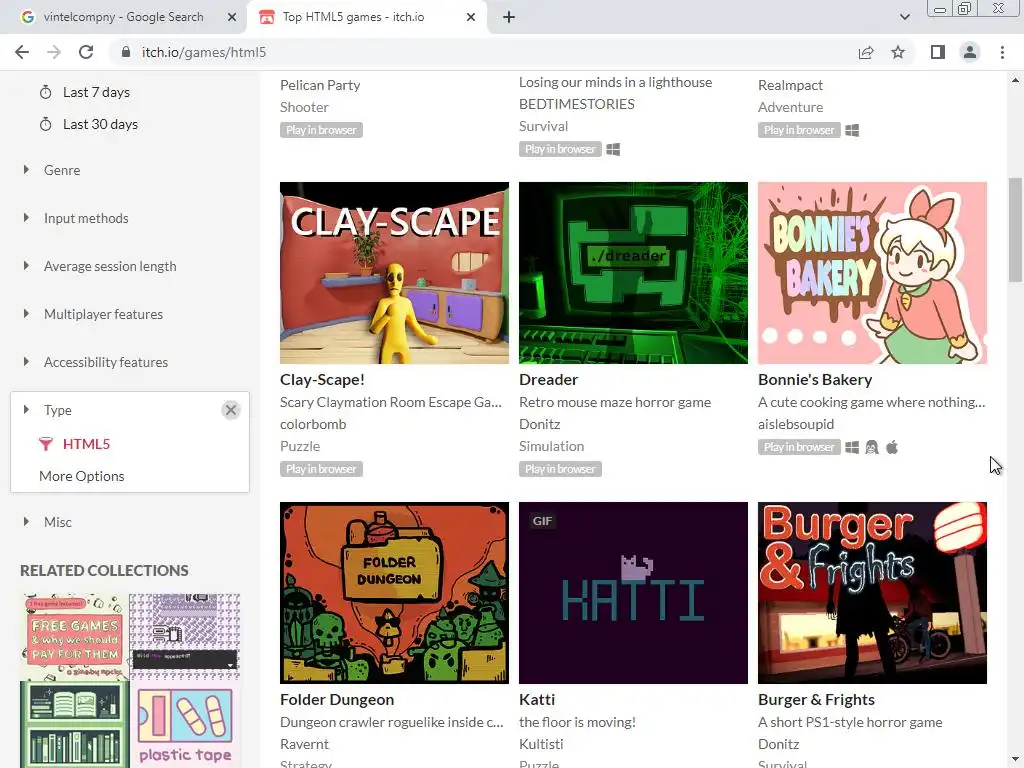The image size is (1024, 768).
Task: Filter games by Last 30 days
Action: pyautogui.click(x=100, y=124)
